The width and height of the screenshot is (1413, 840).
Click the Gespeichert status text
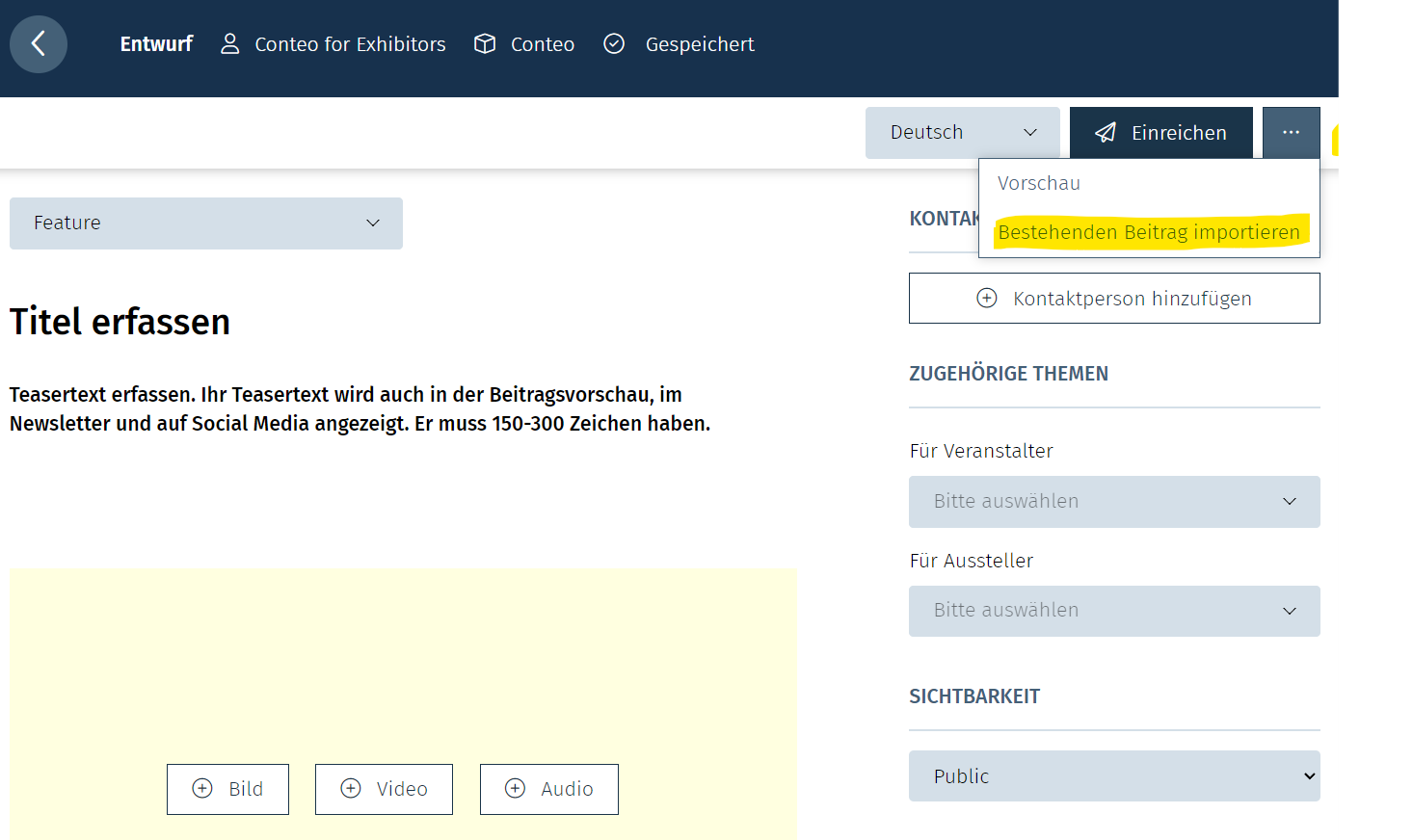coord(700,44)
